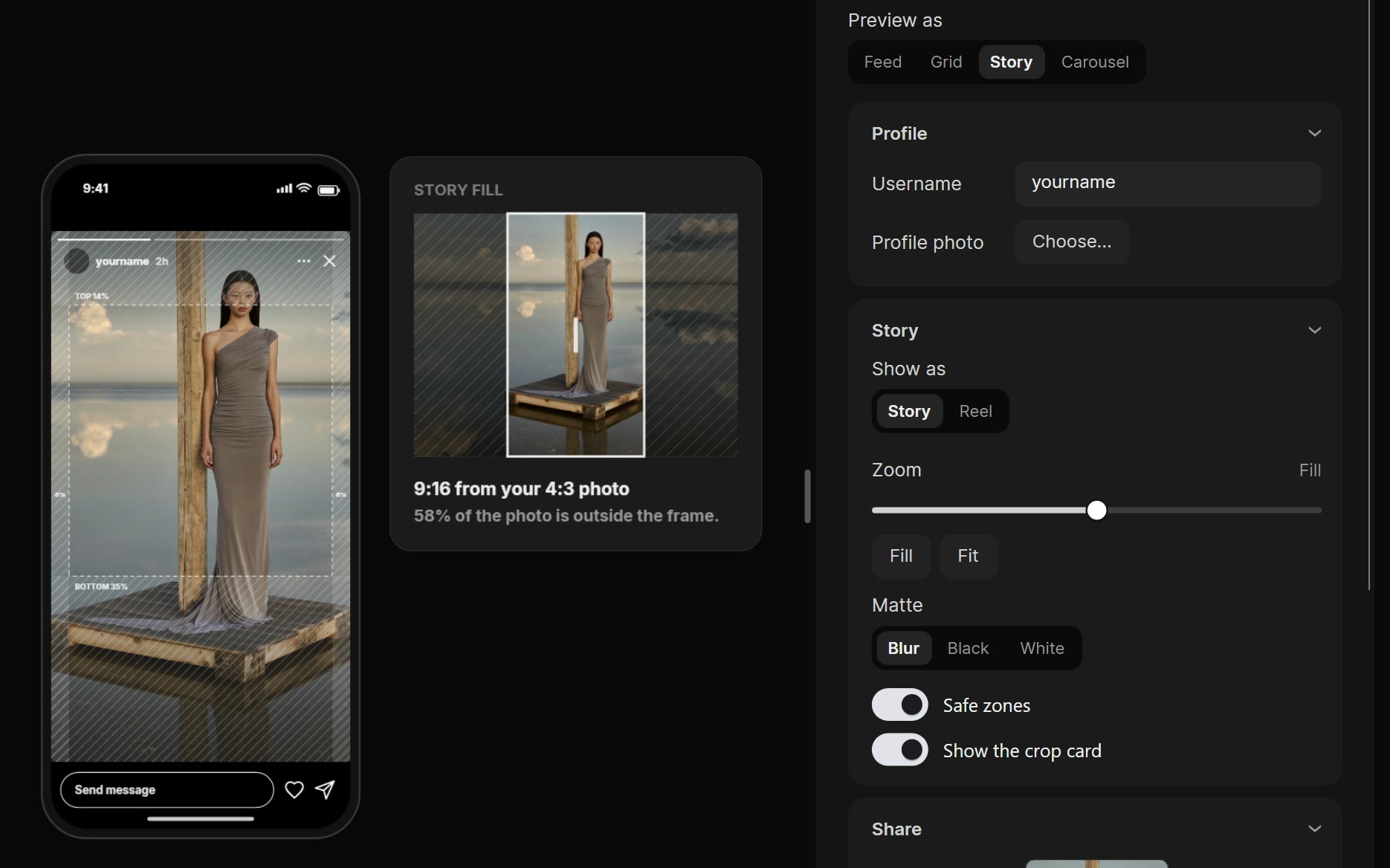Select Reel under Show as
This screenshot has width=1390, height=868.
click(975, 411)
